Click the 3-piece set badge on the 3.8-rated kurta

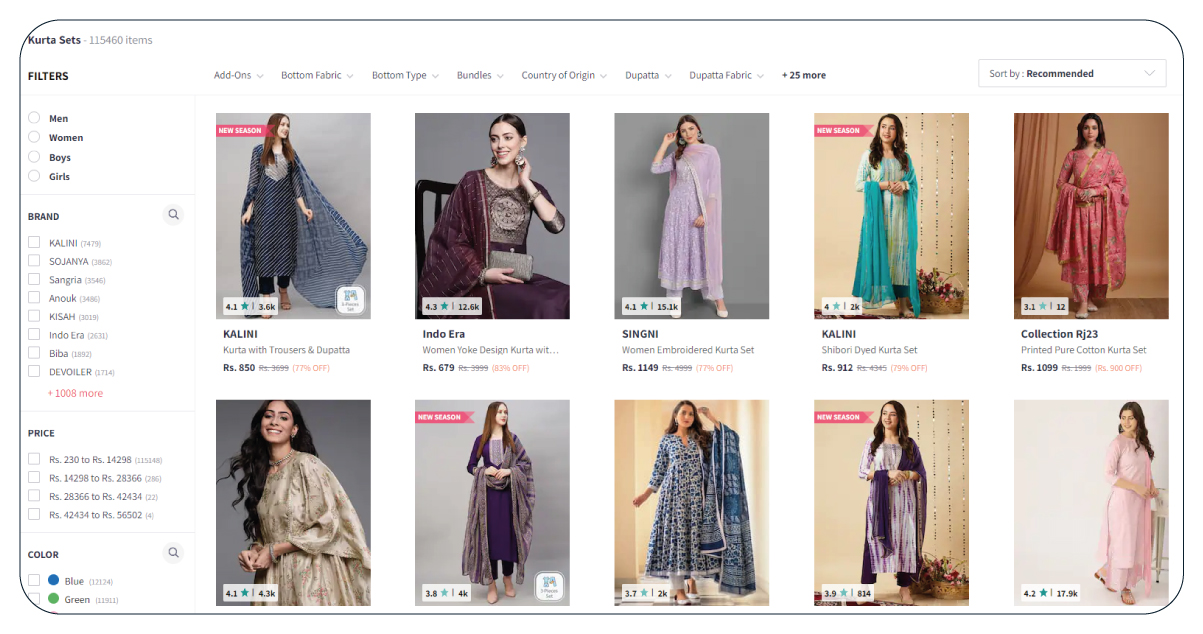coord(550,585)
